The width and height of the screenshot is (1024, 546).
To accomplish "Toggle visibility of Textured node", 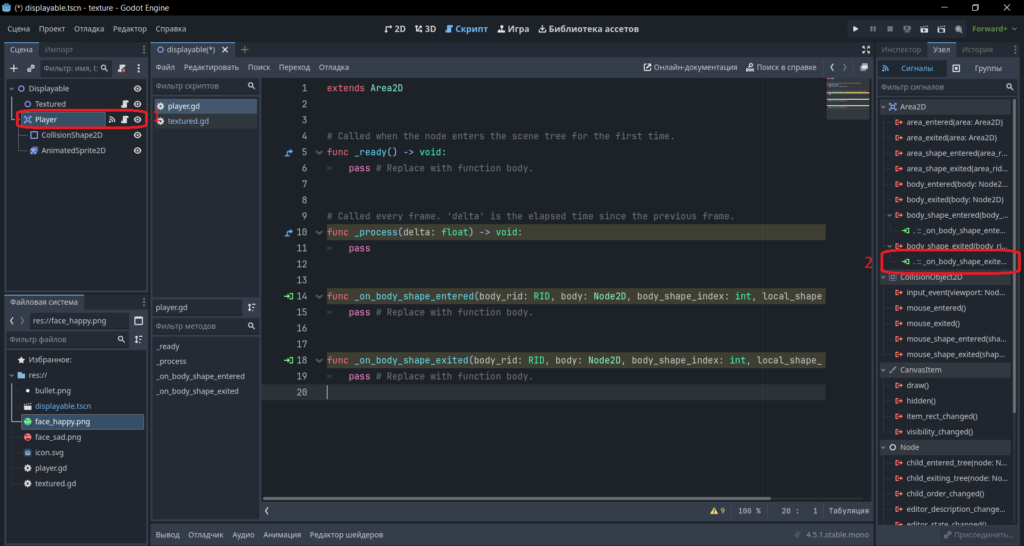I will 138,104.
